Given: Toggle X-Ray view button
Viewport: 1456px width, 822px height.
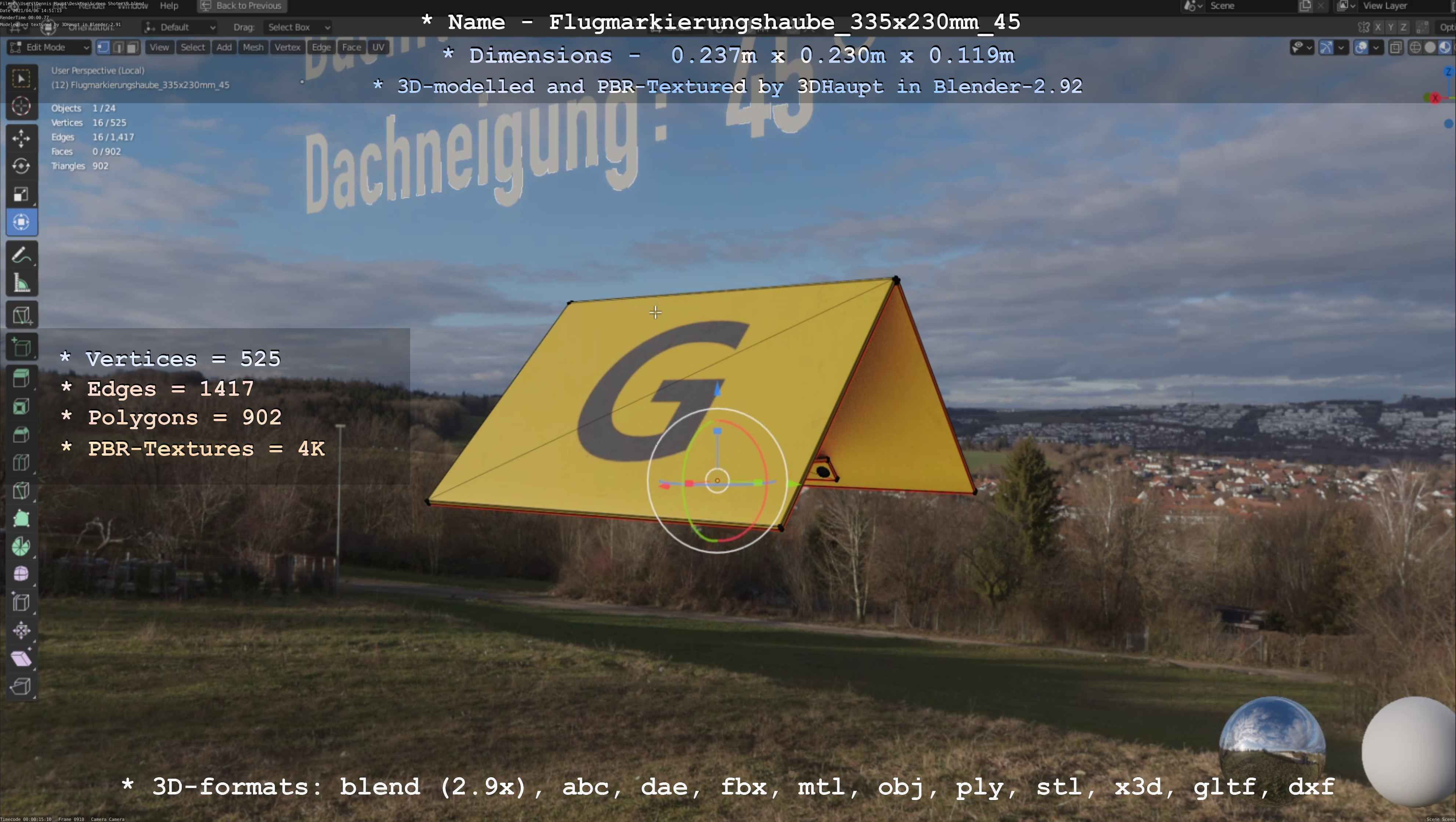Looking at the screenshot, I should (x=1395, y=47).
